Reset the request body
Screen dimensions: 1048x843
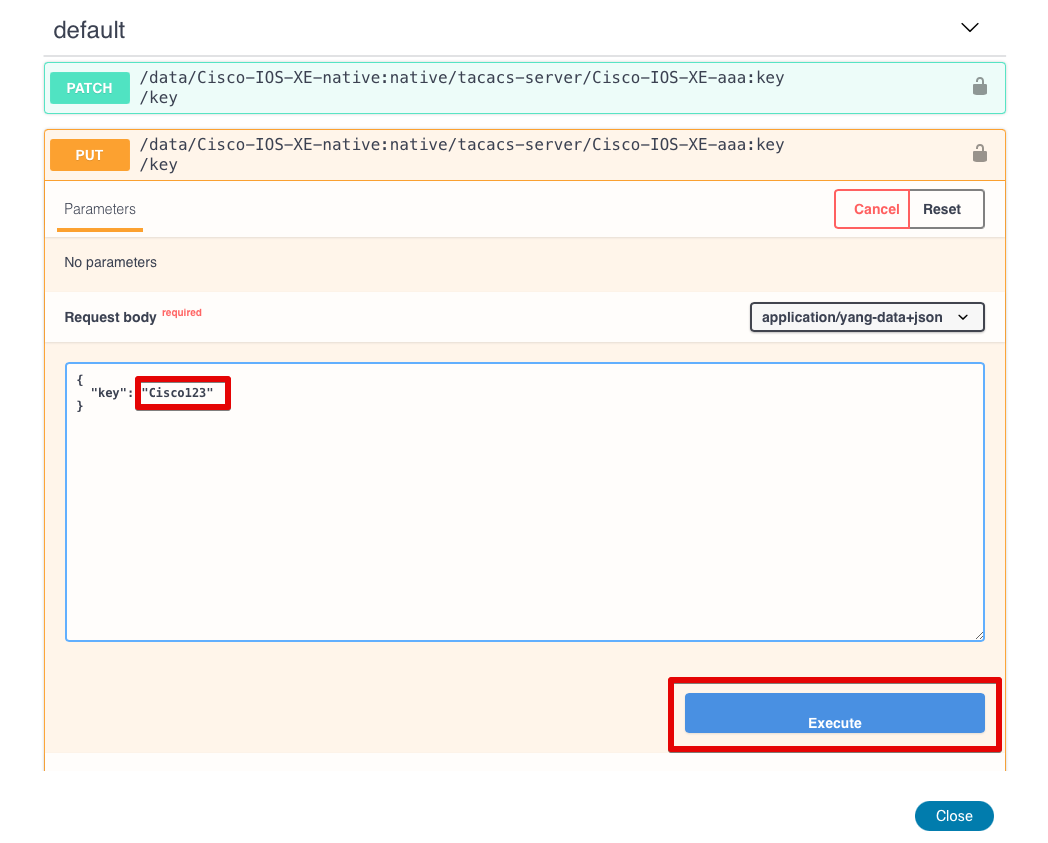point(941,209)
